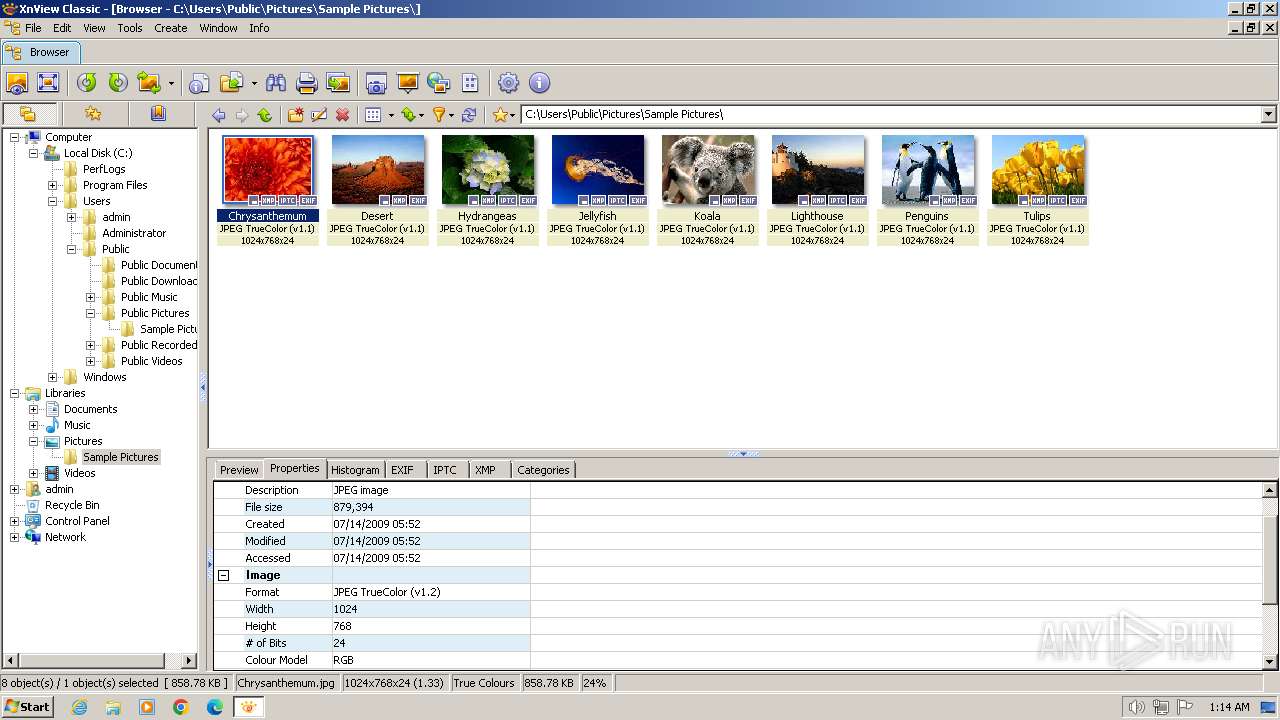Switch to the Histogram tab
This screenshot has height=720, width=1280.
tap(355, 470)
